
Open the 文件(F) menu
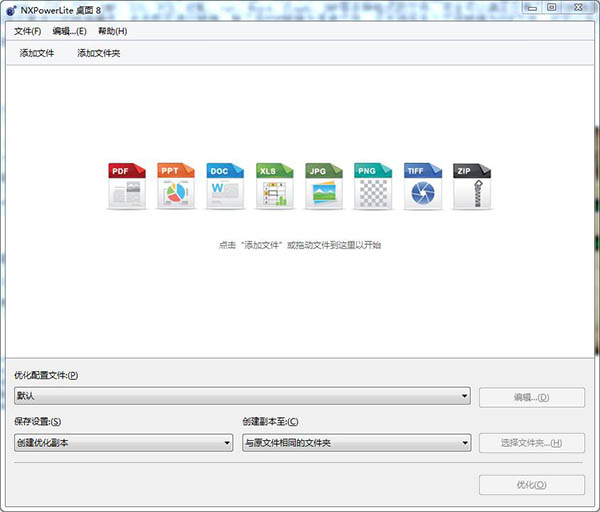tap(27, 31)
